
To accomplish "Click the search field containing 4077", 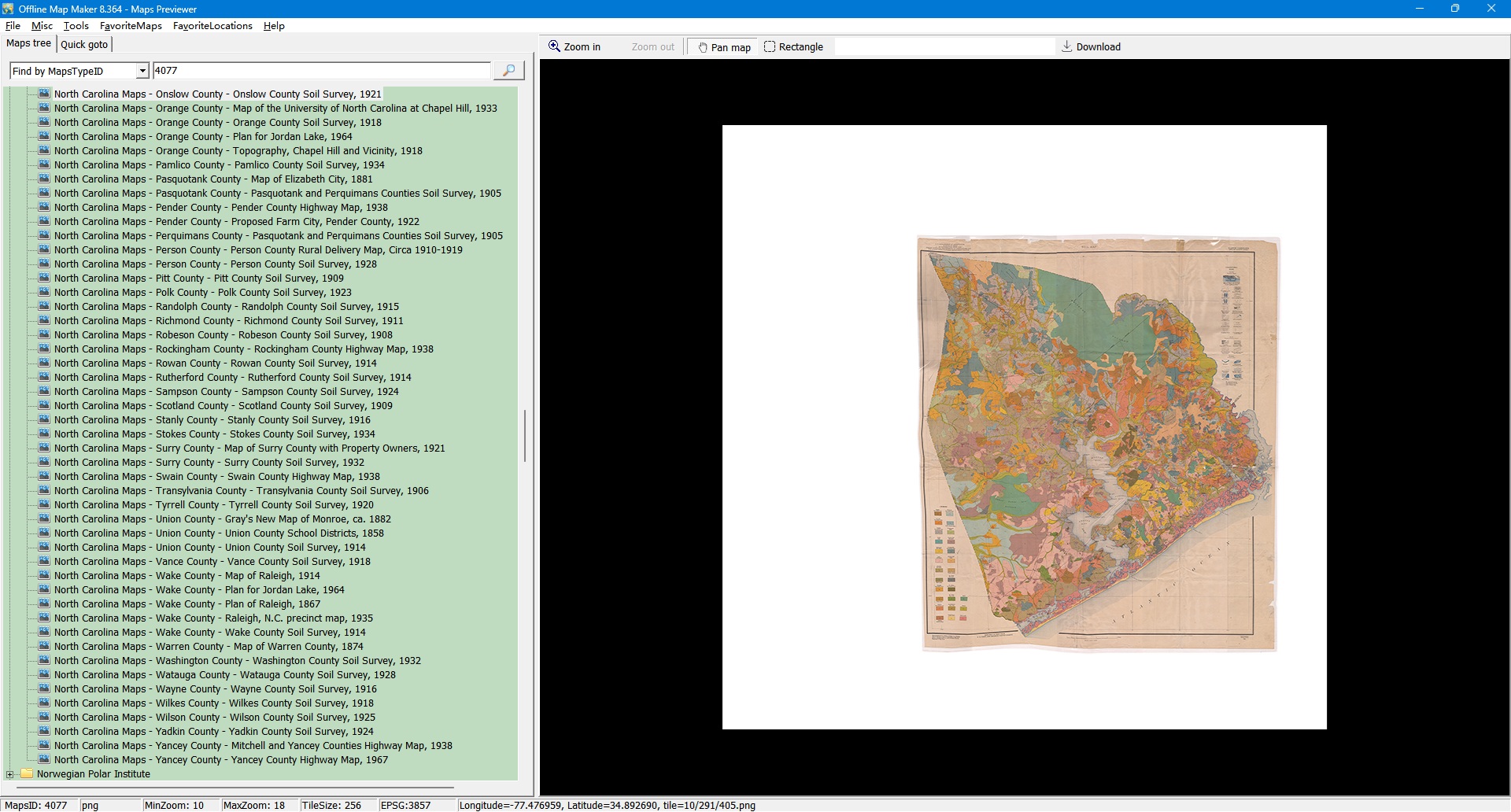I will [x=321, y=71].
